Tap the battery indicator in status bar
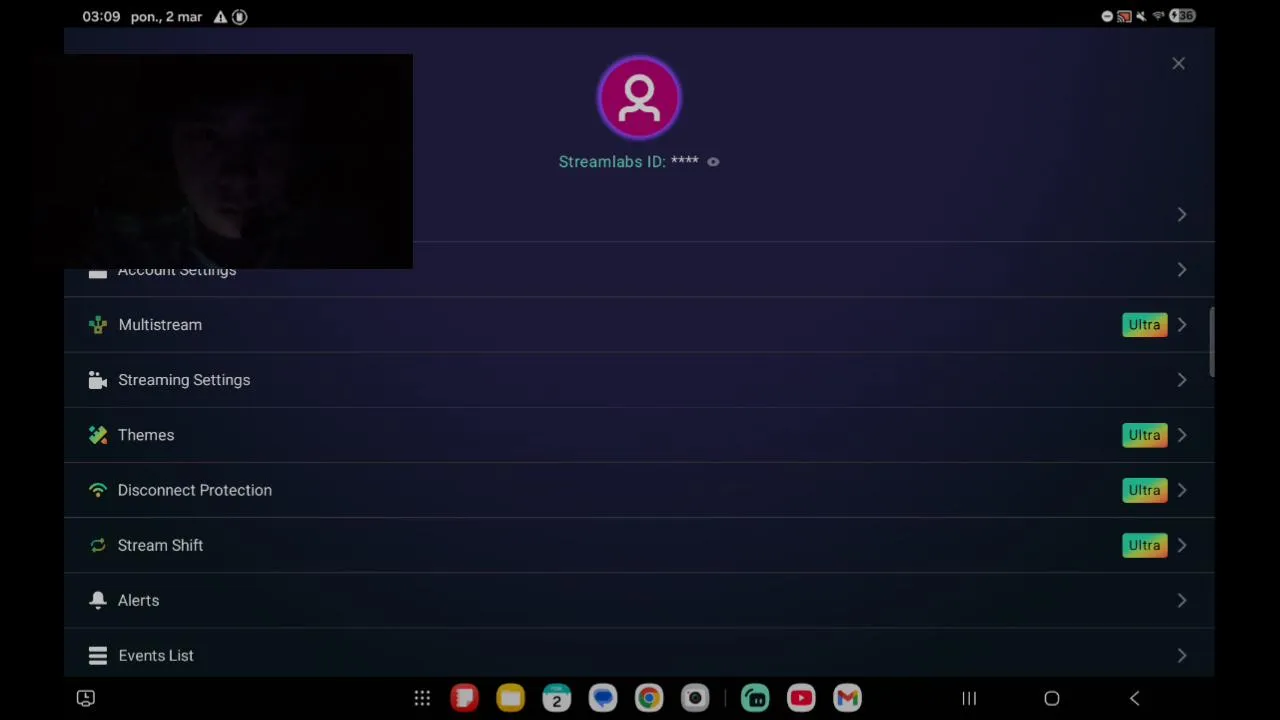The image size is (1280, 720). pos(1182,16)
